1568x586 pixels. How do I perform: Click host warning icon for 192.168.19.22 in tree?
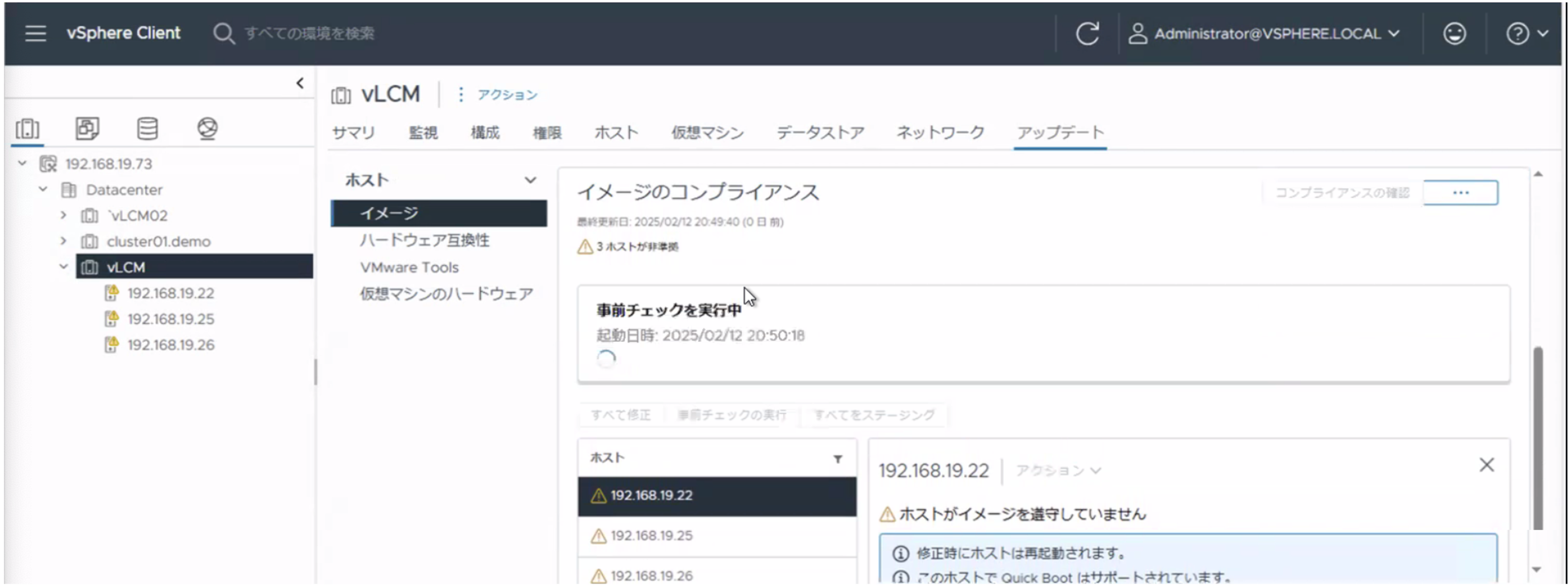112,293
